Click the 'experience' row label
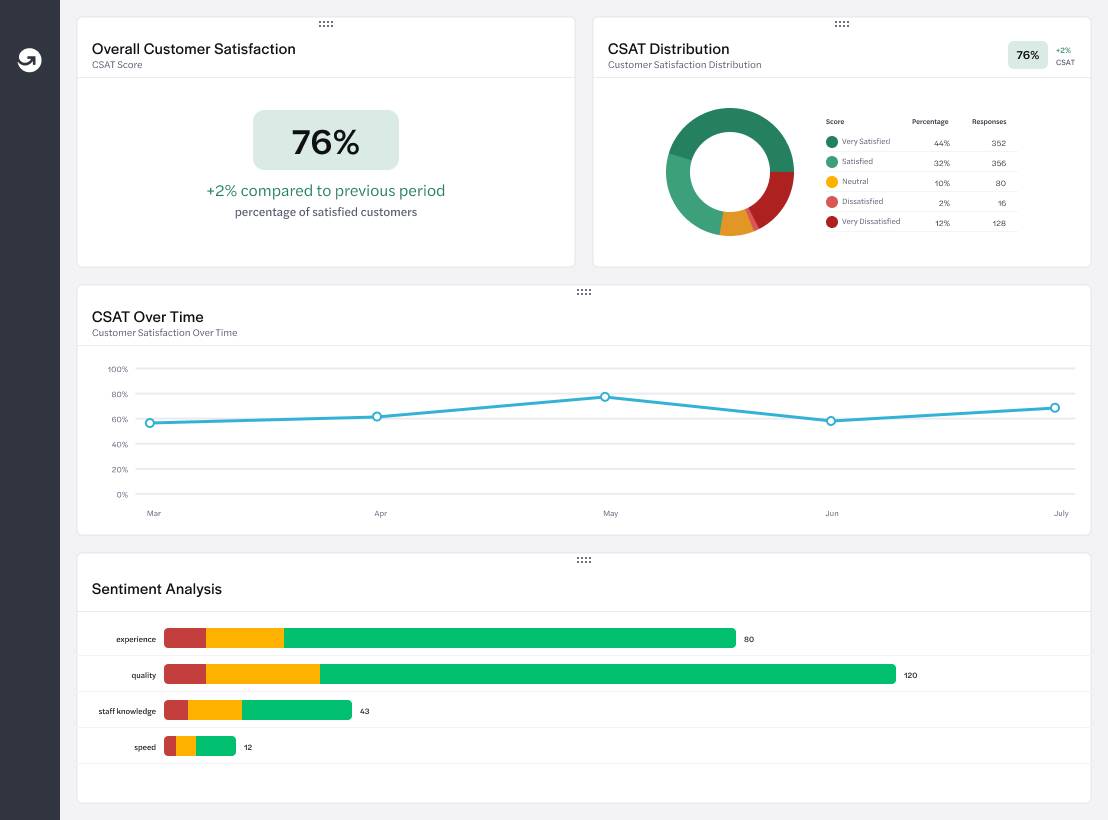1108x820 pixels. click(136, 639)
